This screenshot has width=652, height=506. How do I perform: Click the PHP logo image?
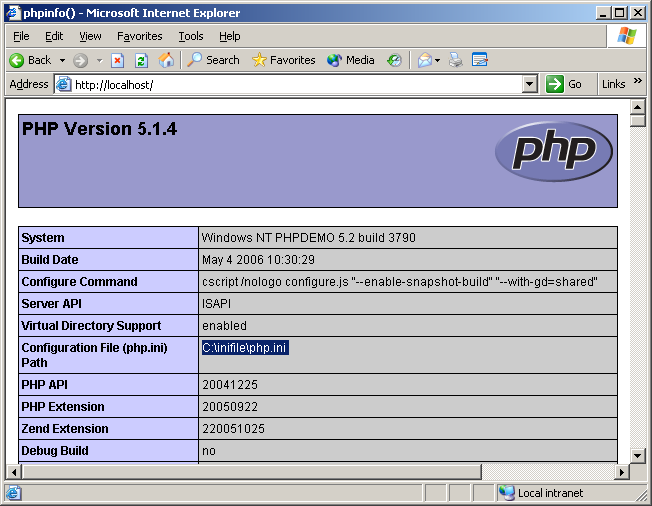click(553, 152)
